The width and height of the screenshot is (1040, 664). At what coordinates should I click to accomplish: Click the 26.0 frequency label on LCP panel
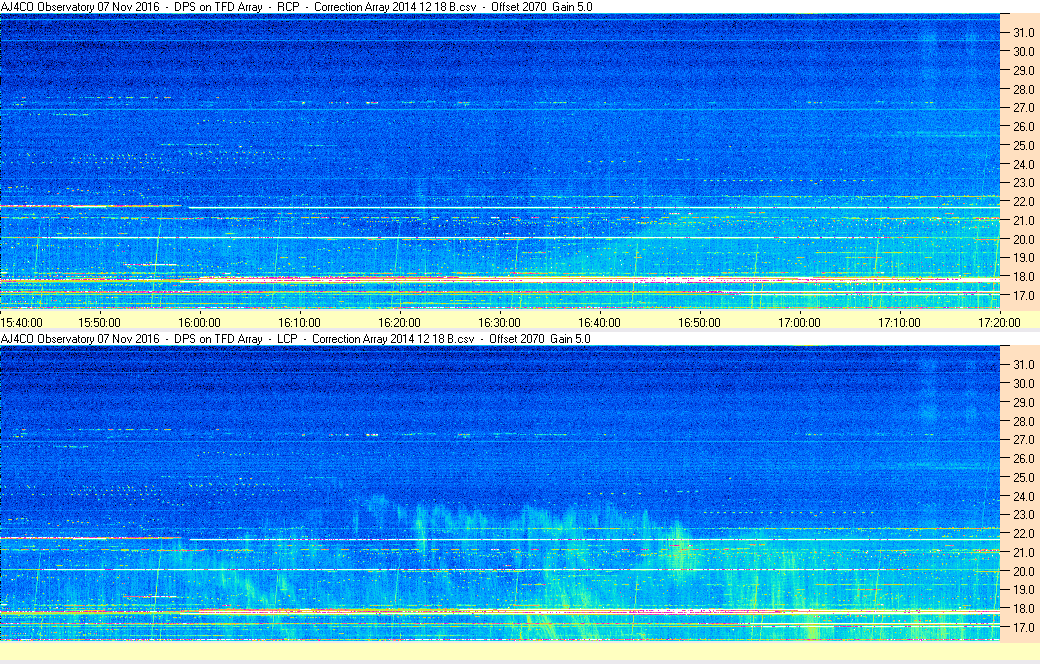pyautogui.click(x=1023, y=458)
